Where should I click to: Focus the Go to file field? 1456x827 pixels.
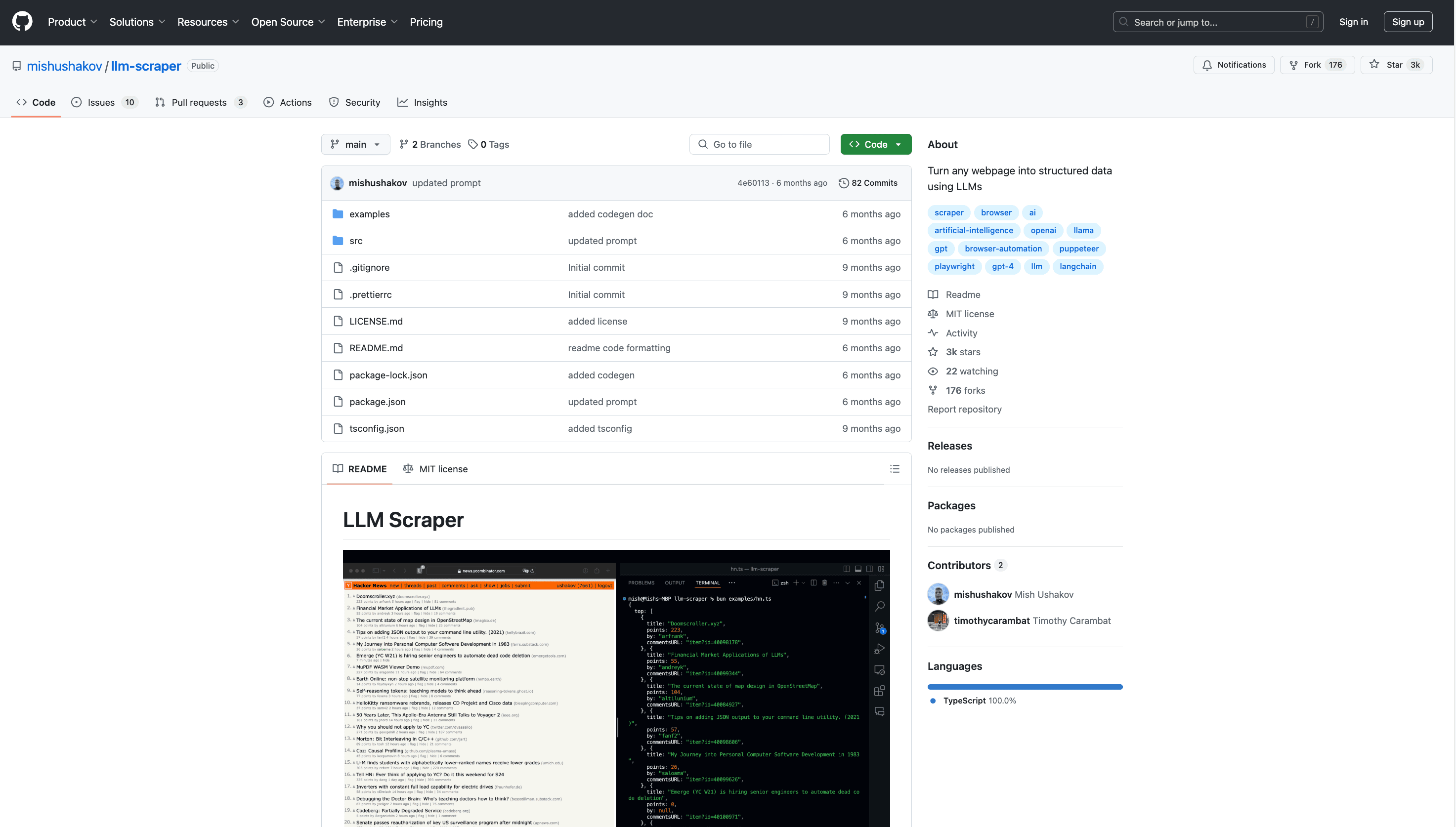[759, 144]
